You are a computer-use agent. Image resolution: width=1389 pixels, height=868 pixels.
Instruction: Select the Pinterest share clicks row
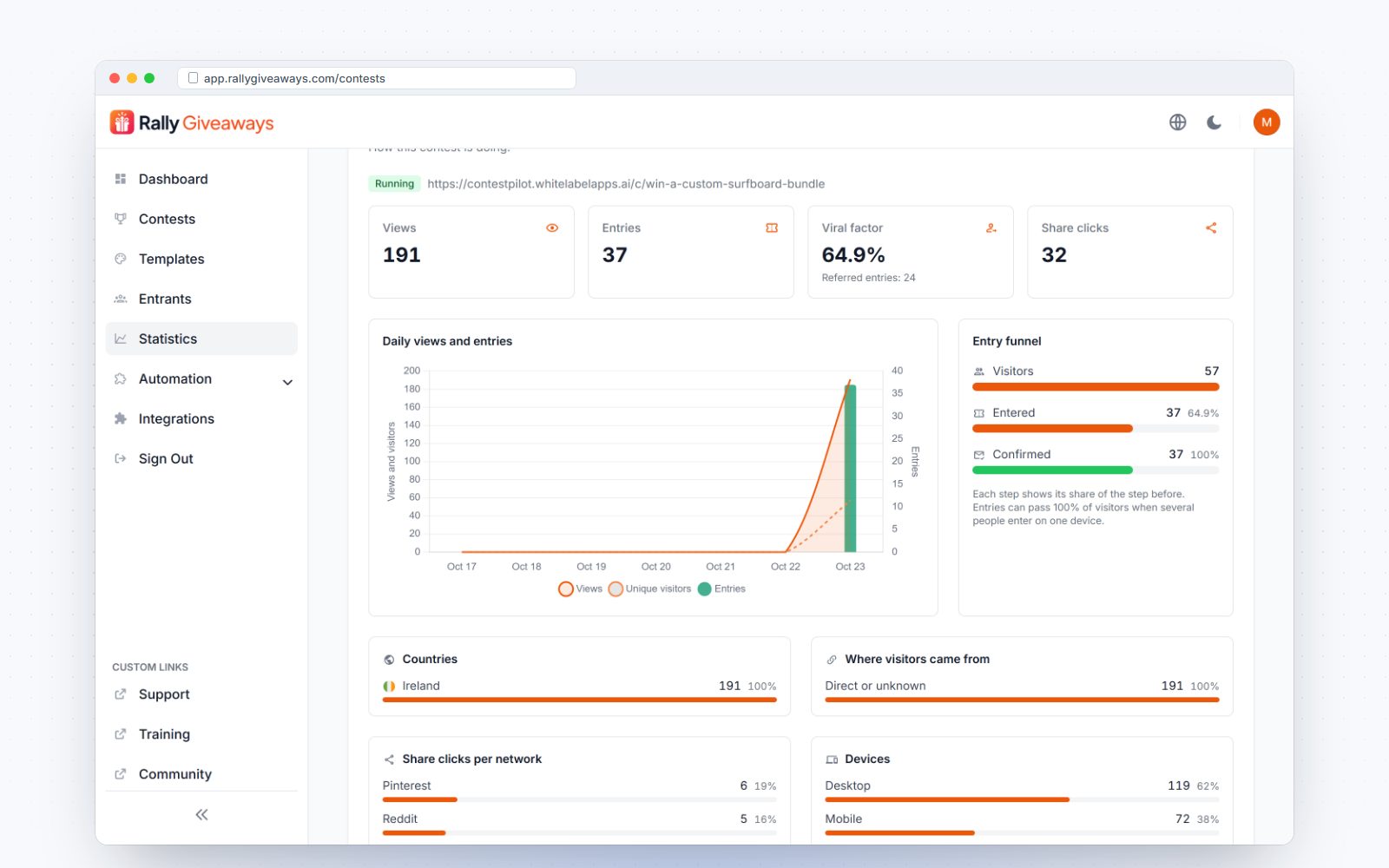pos(580,791)
